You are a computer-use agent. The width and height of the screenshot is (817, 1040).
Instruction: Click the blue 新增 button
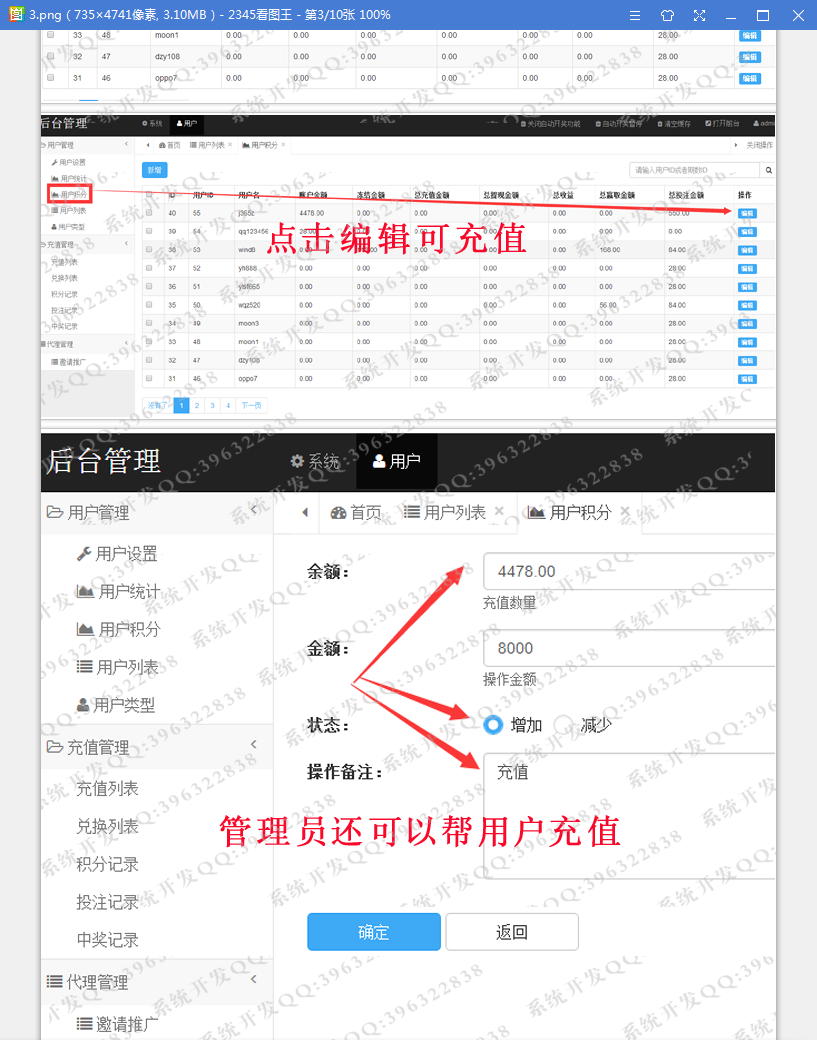(x=155, y=170)
